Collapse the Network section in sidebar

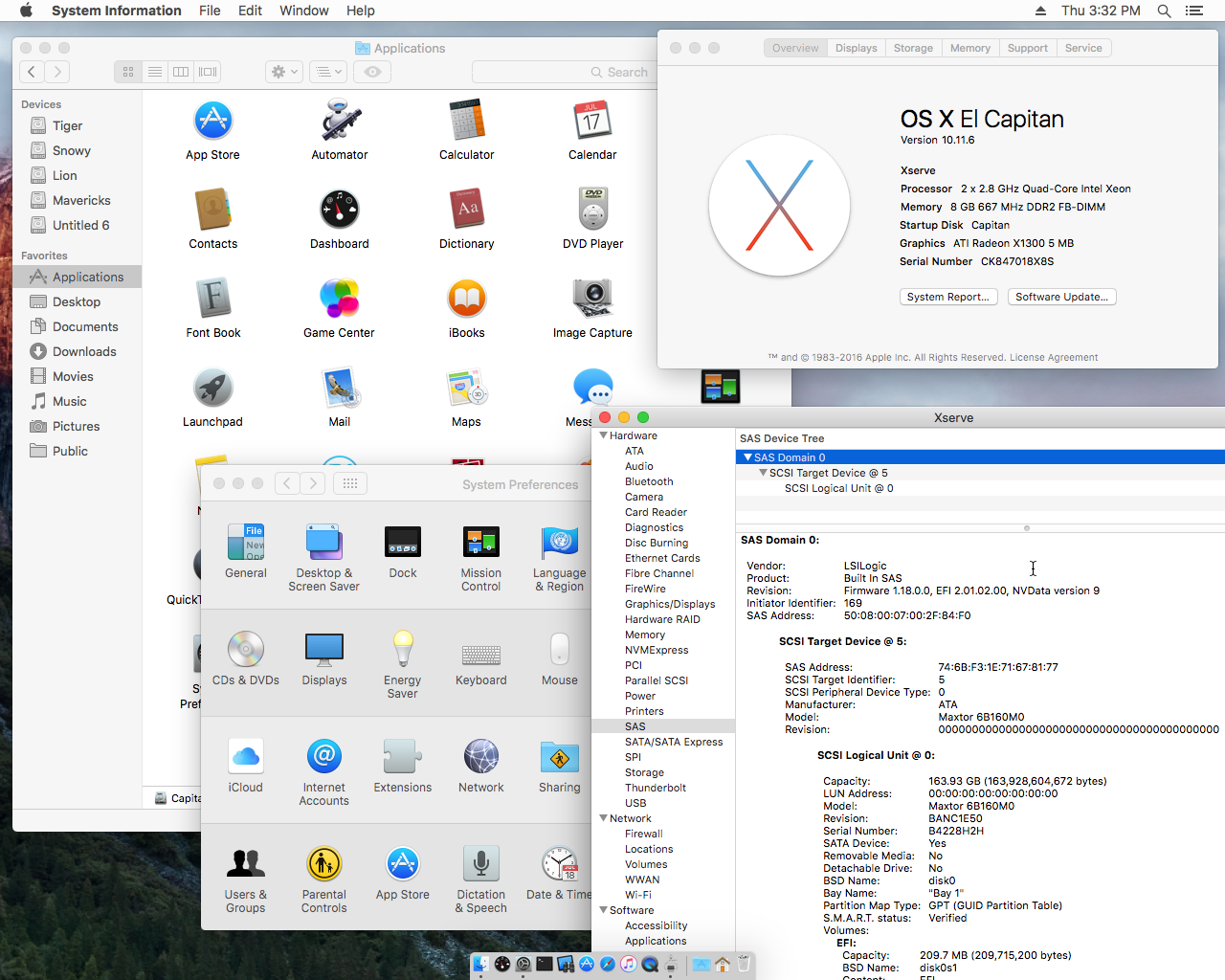pos(604,818)
